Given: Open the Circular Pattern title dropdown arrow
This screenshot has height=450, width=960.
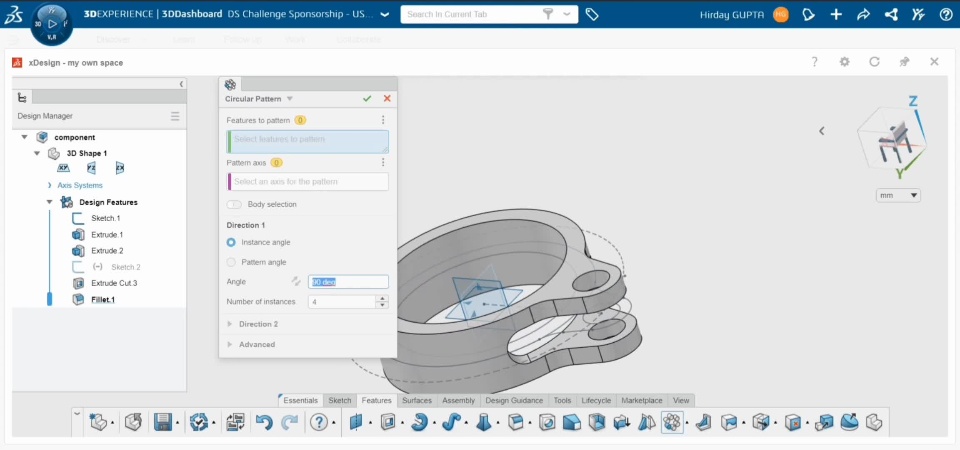Looking at the screenshot, I should click(x=290, y=99).
